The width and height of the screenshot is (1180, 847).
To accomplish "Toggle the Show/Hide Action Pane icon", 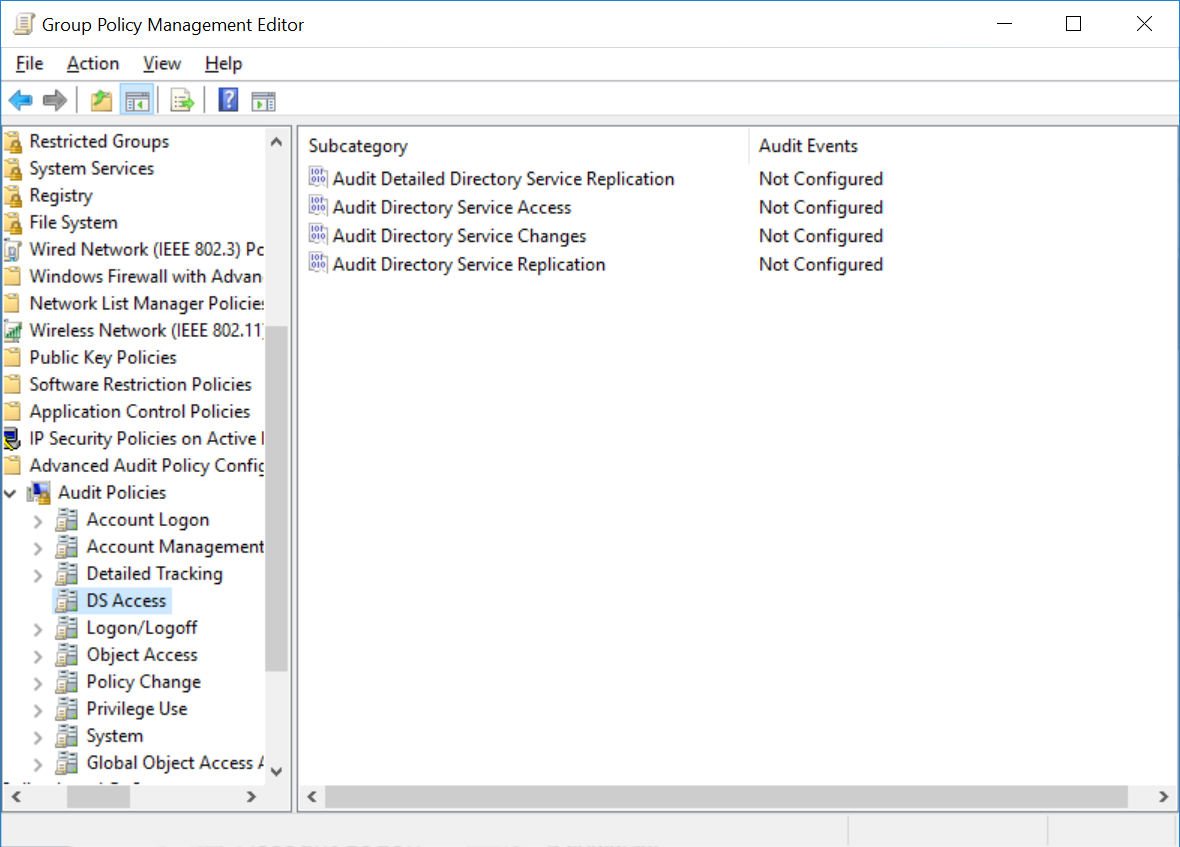I will point(263,101).
